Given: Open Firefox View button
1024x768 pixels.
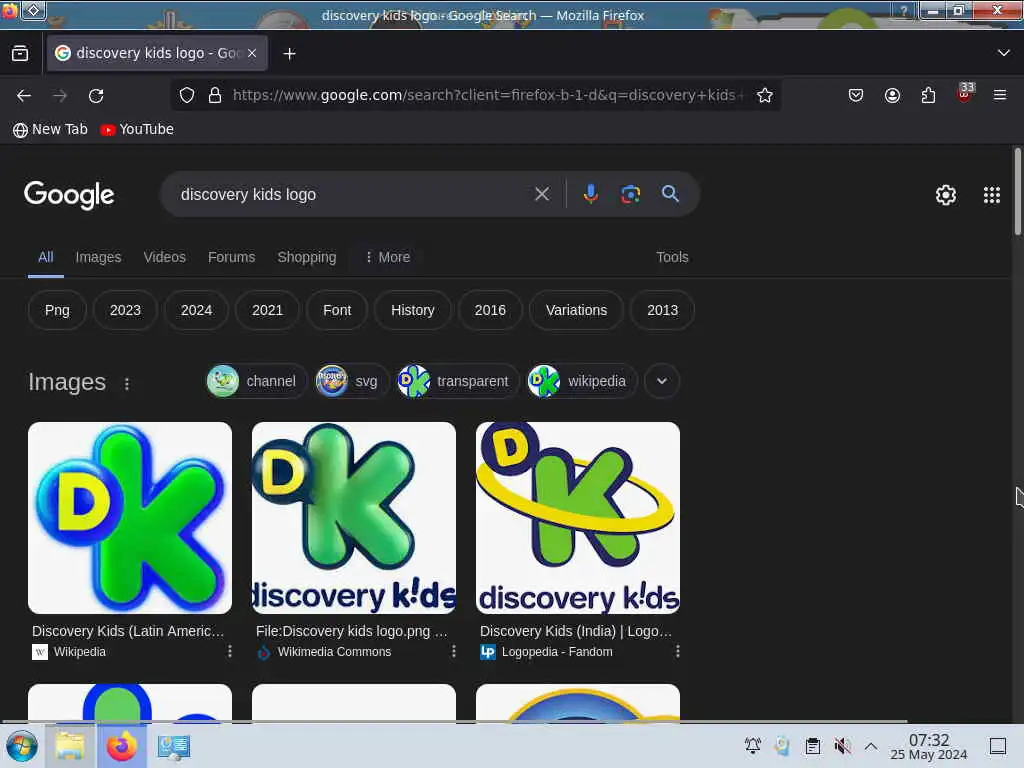Looking at the screenshot, I should (x=20, y=53).
